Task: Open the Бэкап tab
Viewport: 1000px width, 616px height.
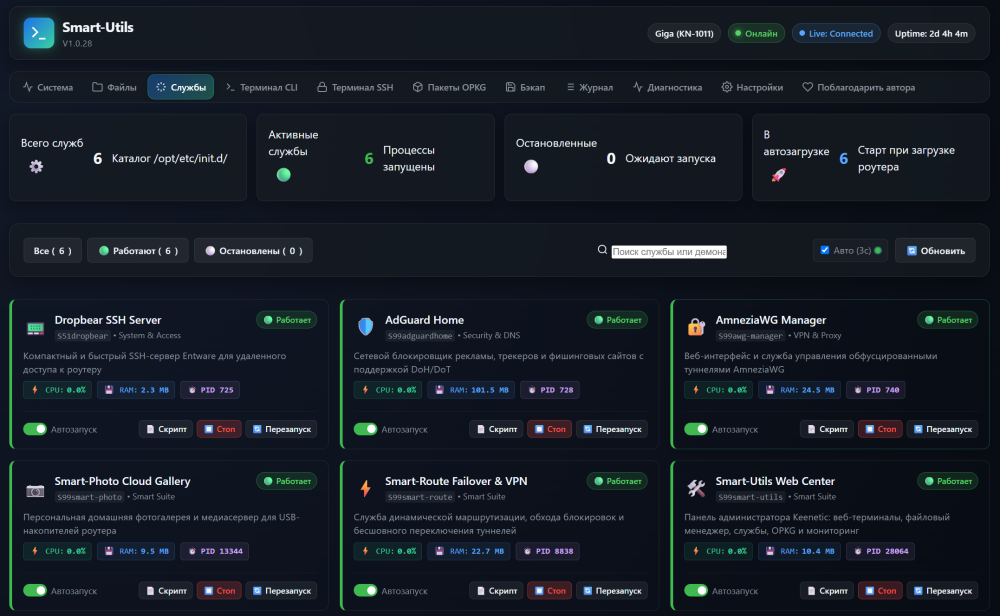Action: pos(526,87)
